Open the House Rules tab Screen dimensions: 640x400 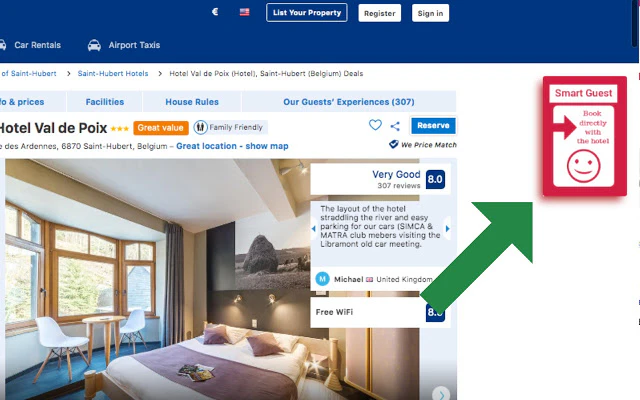[x=192, y=102]
